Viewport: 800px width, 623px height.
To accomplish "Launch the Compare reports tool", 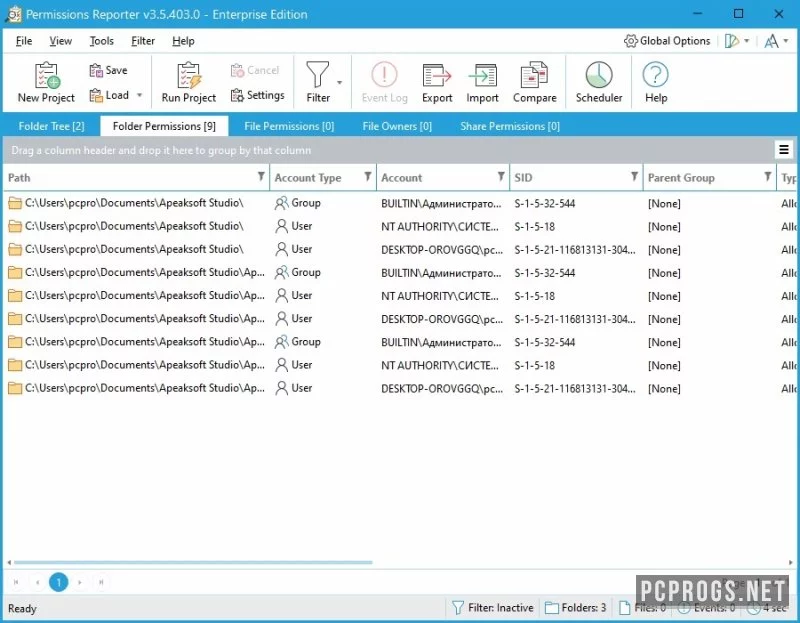I will (534, 82).
